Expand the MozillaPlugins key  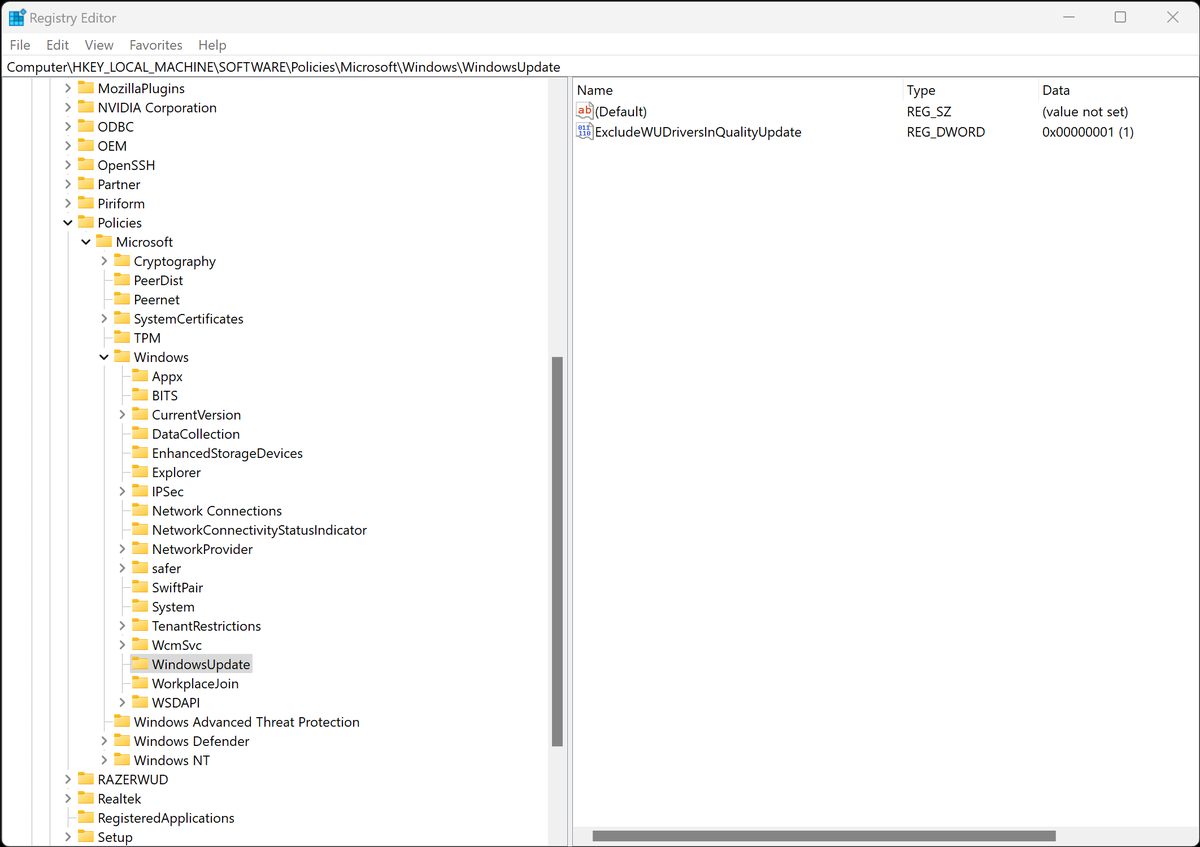tap(68, 88)
